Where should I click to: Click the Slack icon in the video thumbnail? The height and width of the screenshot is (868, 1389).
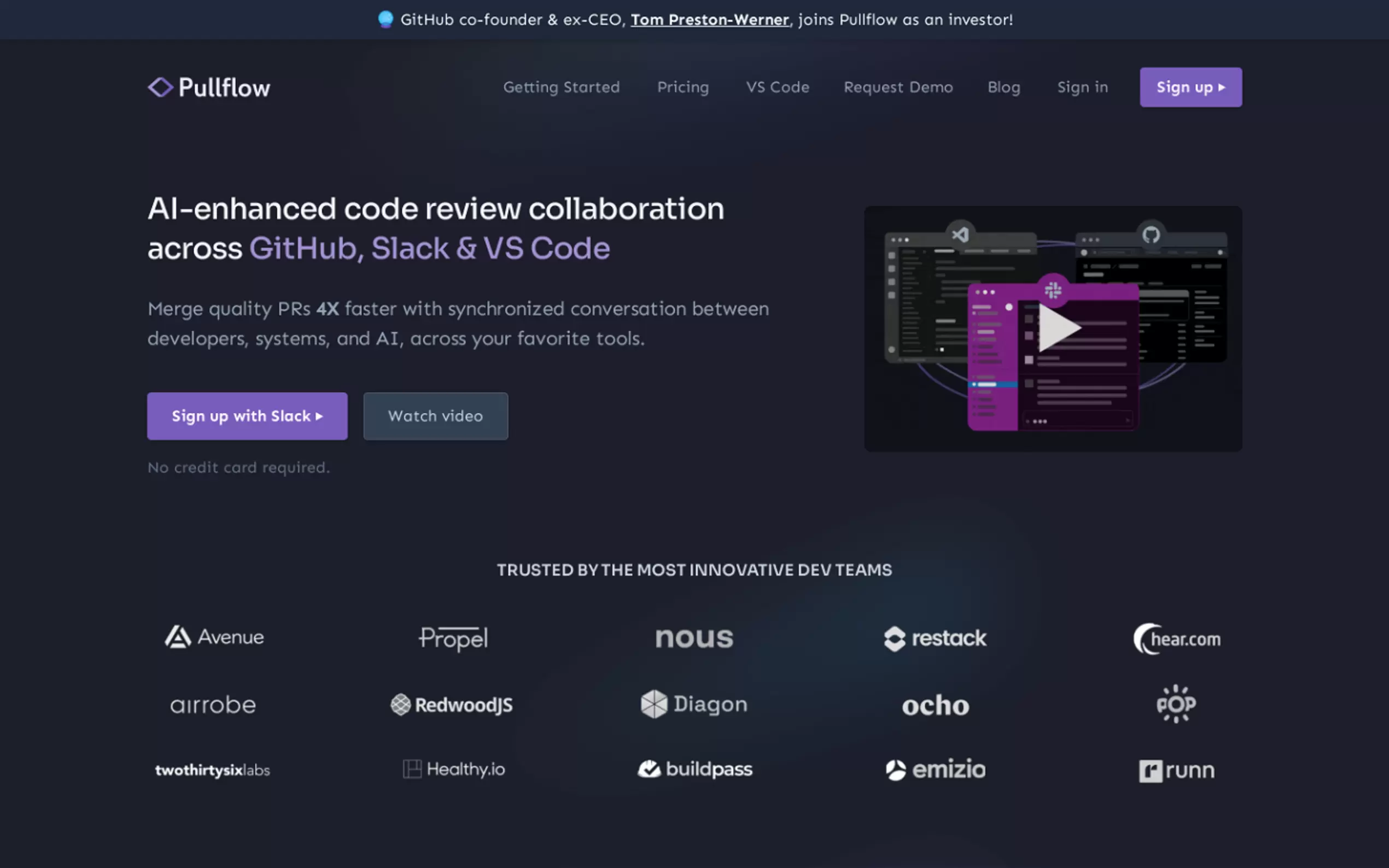1053,290
